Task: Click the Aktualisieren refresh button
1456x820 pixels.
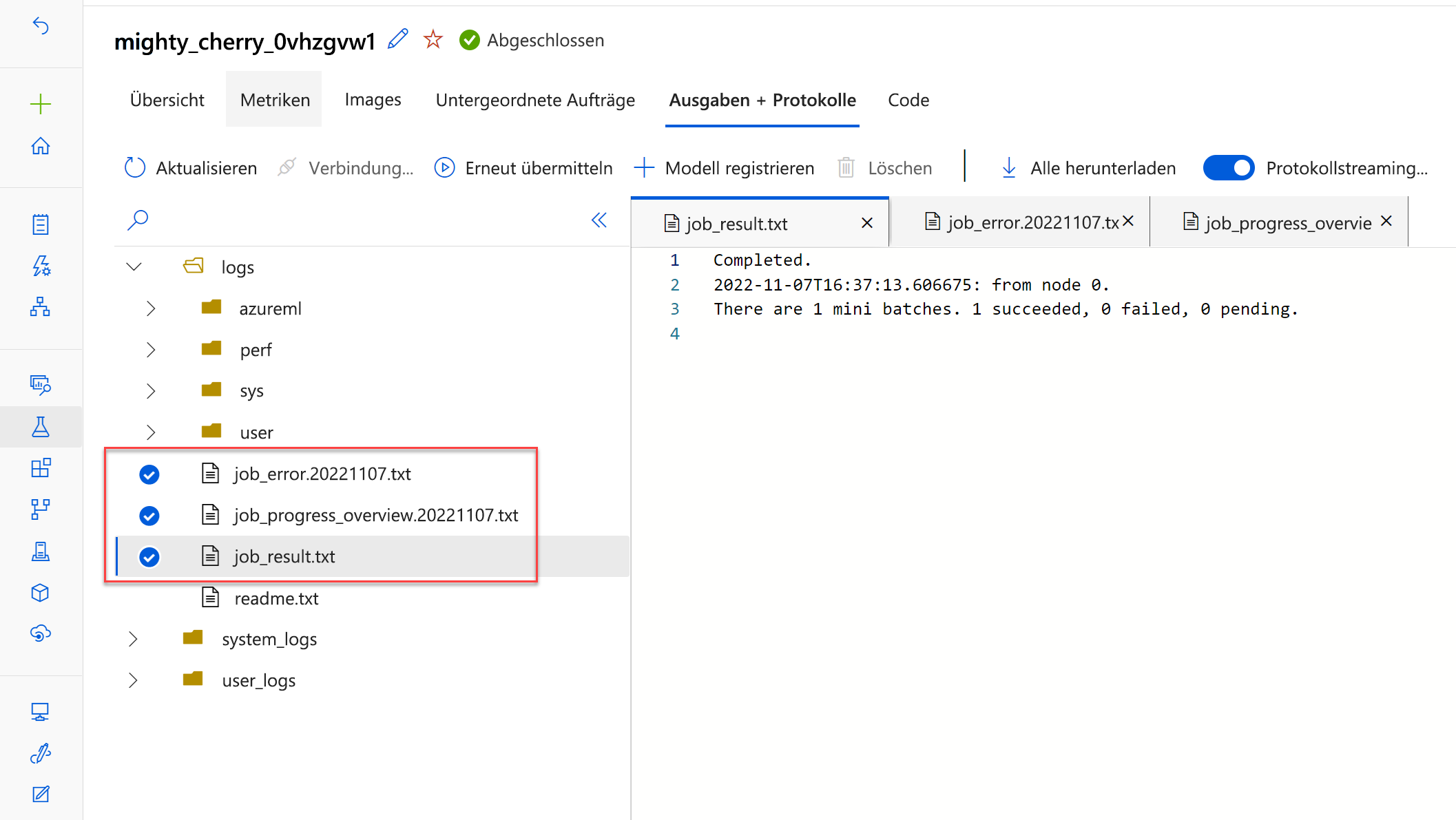Action: [190, 168]
